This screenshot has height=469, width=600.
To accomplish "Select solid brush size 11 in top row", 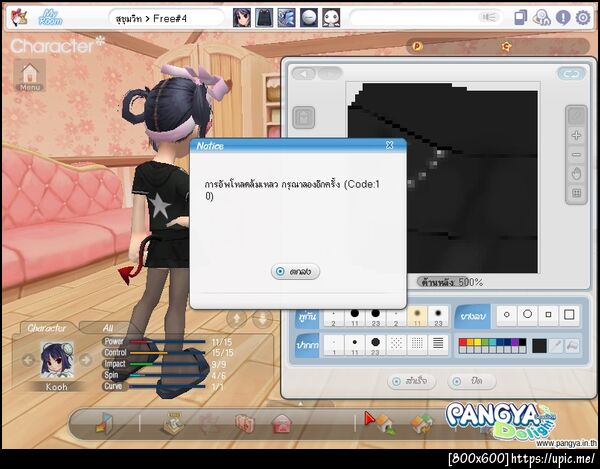I will (355, 317).
